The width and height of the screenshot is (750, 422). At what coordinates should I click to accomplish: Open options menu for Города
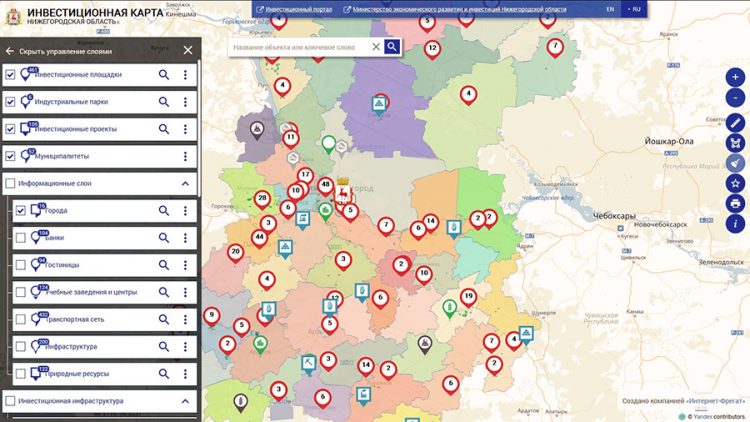185,211
